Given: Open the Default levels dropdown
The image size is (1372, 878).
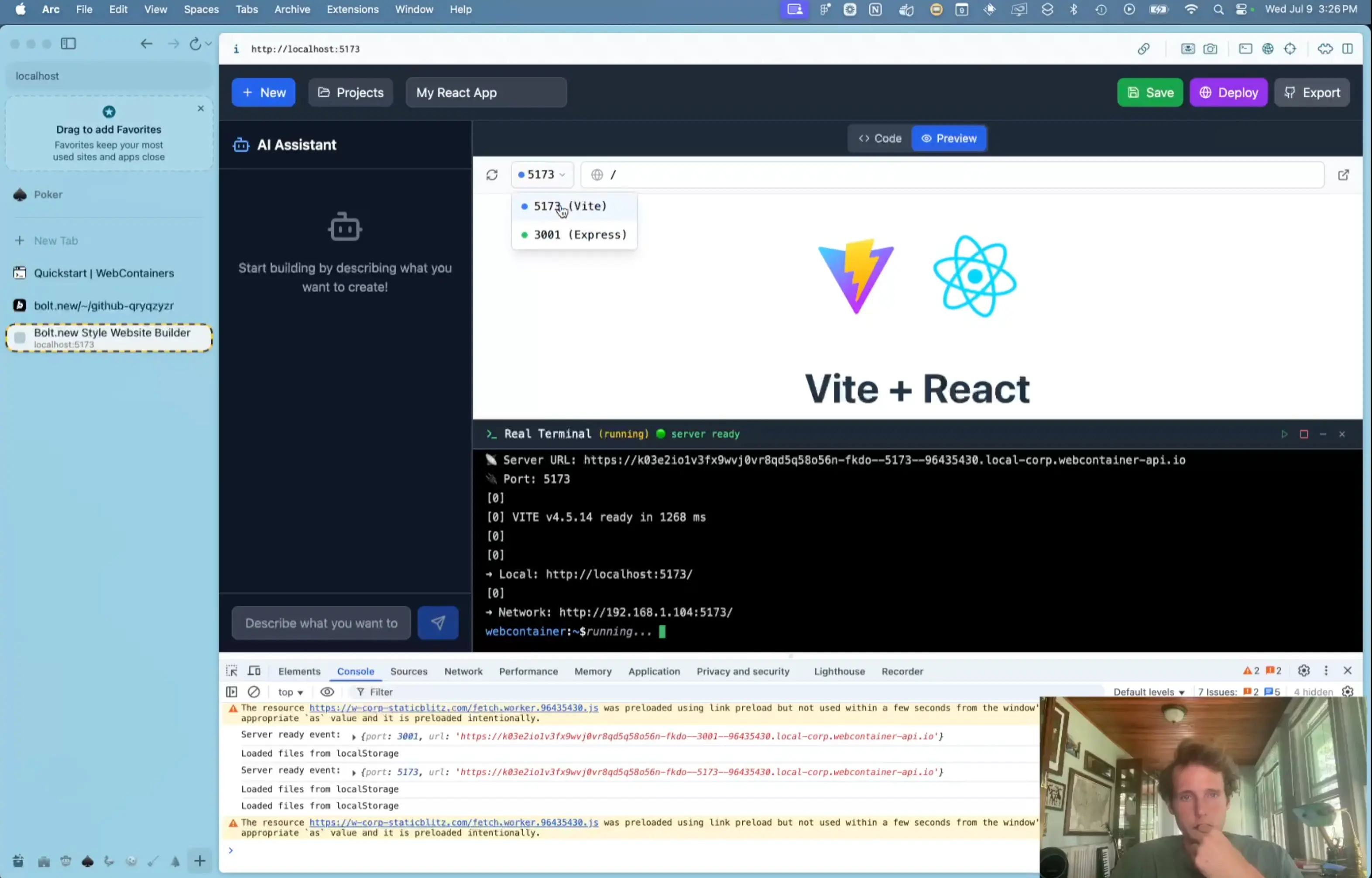Looking at the screenshot, I should tap(1149, 692).
